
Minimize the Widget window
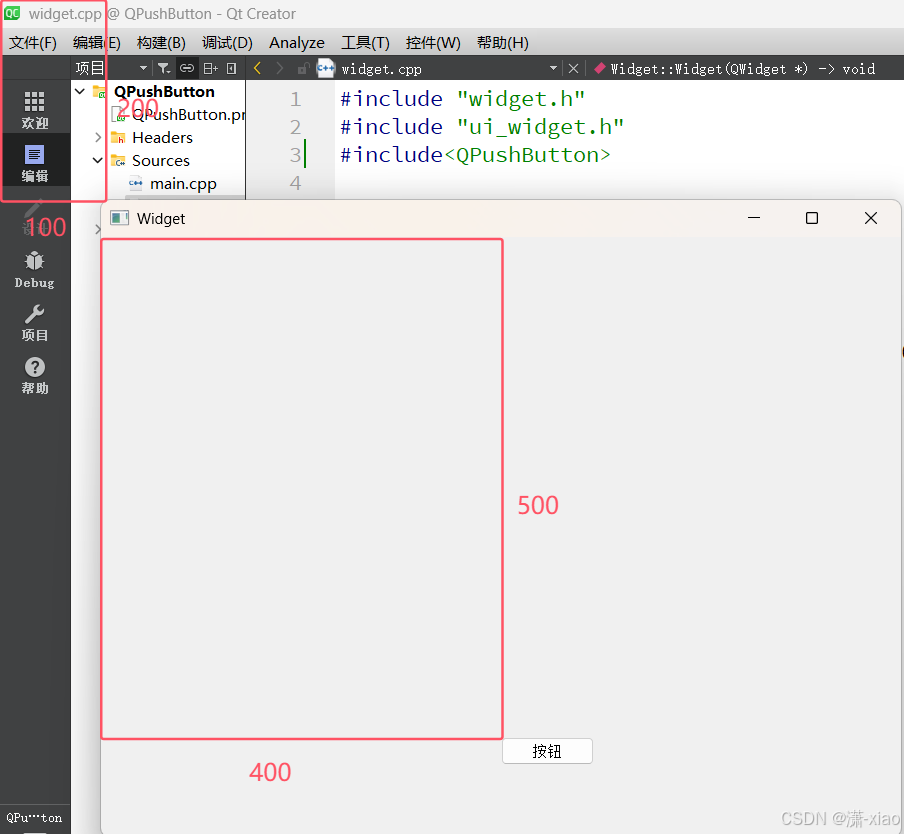(x=754, y=218)
